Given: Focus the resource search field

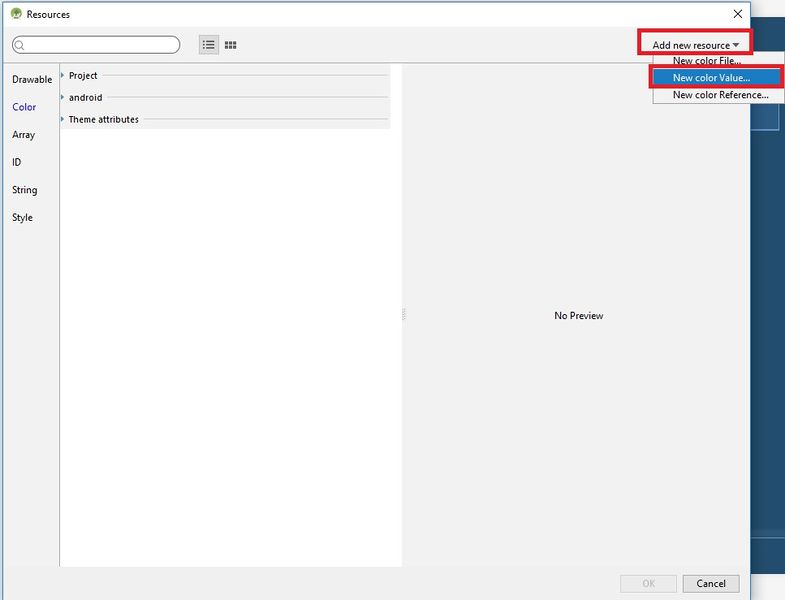Looking at the screenshot, I should point(96,45).
